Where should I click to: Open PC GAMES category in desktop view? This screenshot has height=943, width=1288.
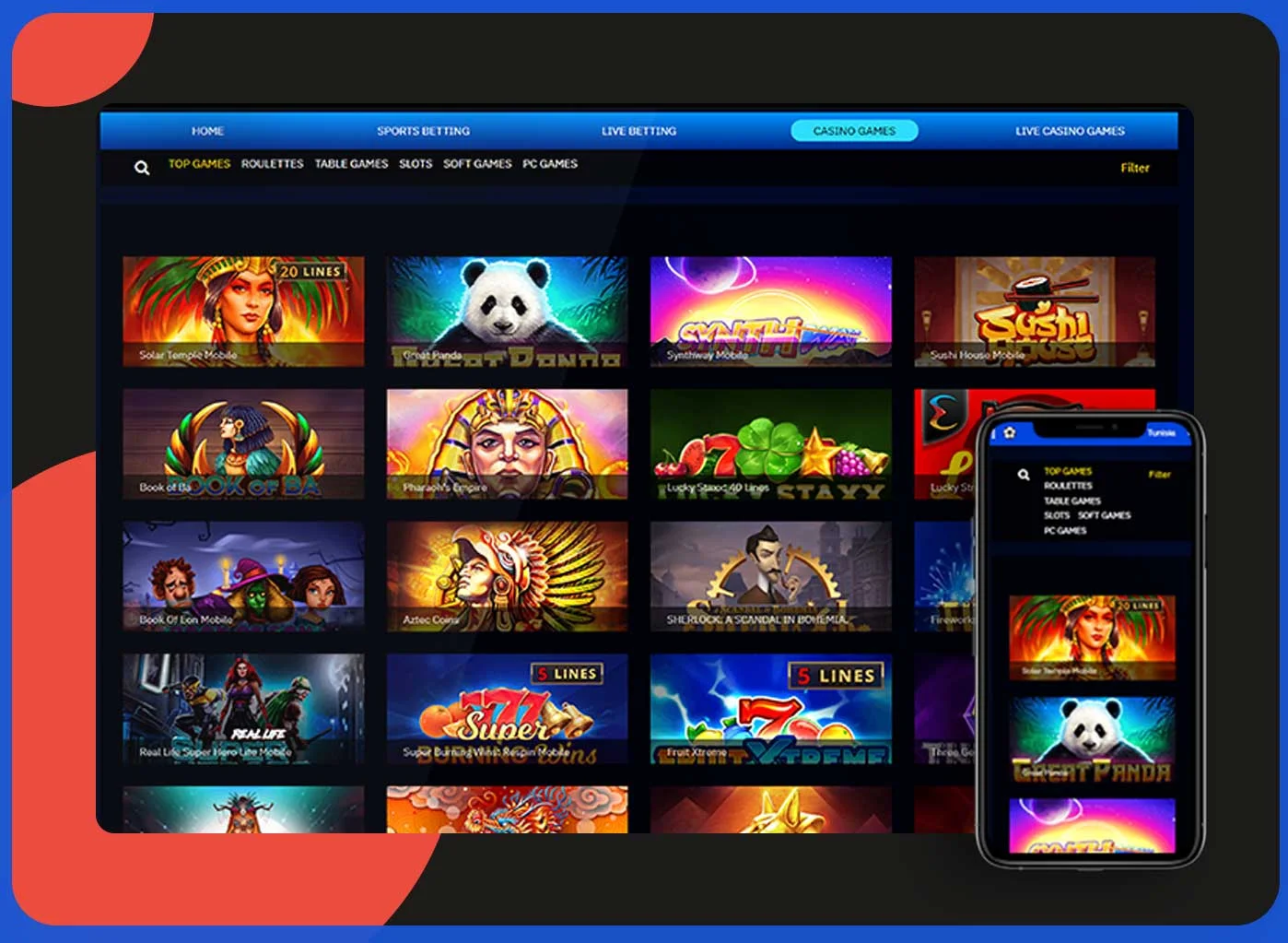(x=550, y=164)
